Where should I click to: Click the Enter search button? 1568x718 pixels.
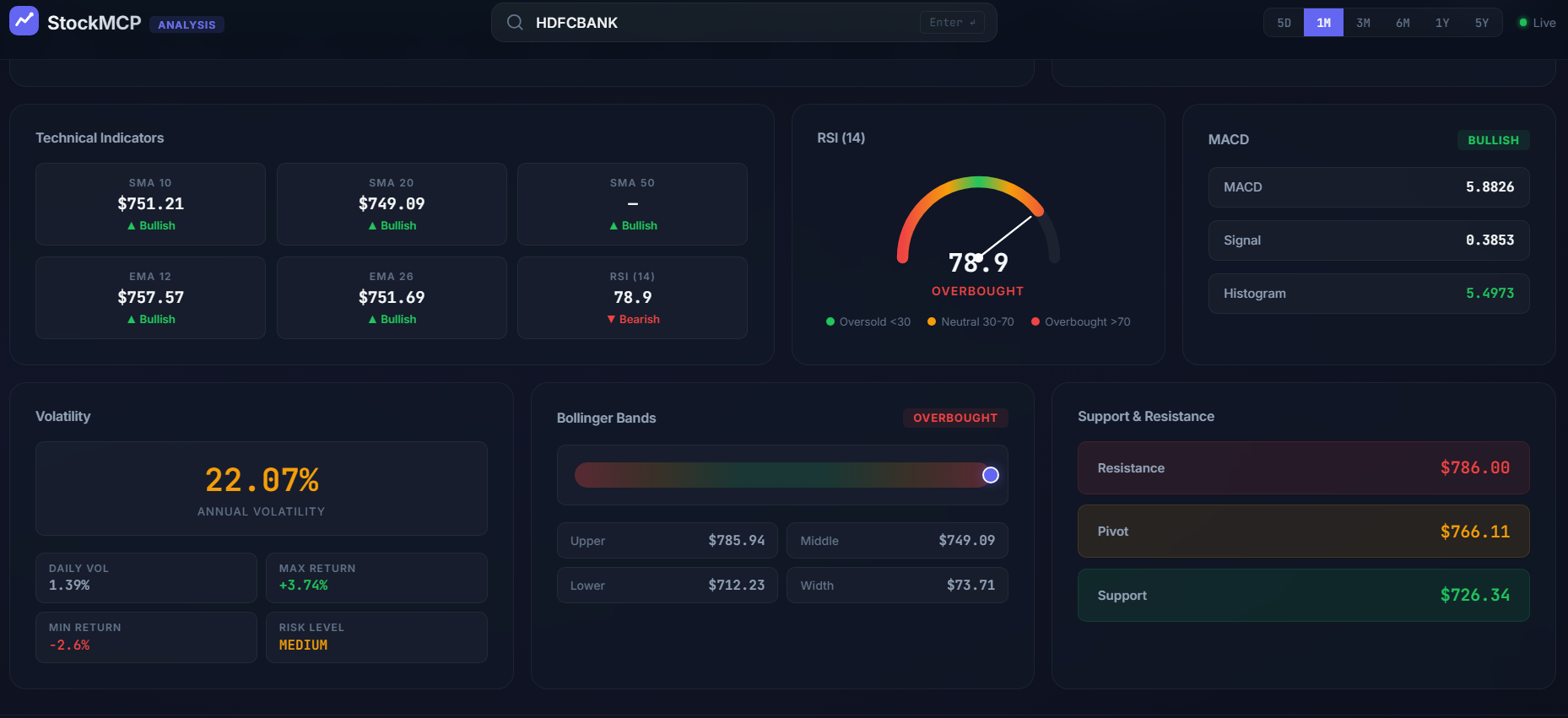click(952, 23)
